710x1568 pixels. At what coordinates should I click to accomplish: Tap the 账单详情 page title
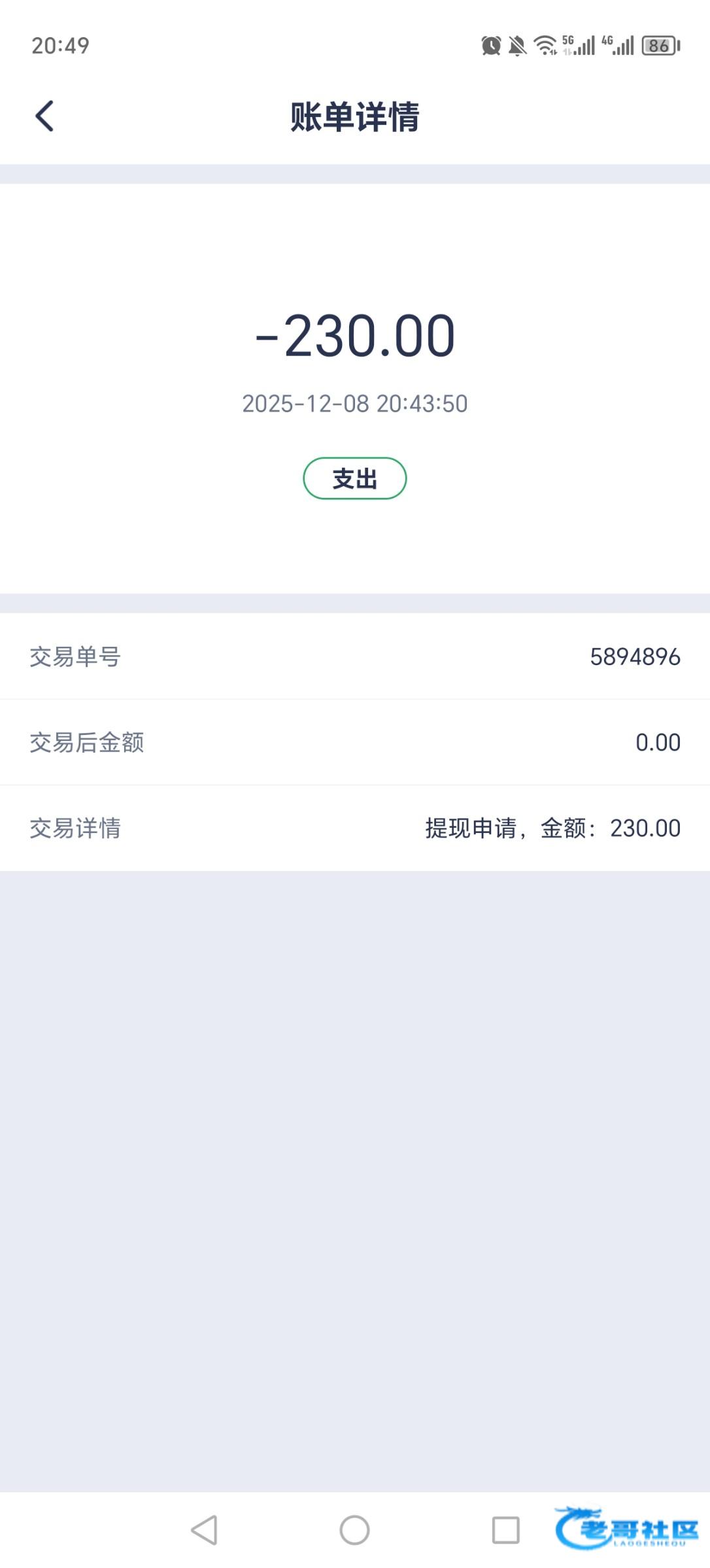tap(355, 118)
